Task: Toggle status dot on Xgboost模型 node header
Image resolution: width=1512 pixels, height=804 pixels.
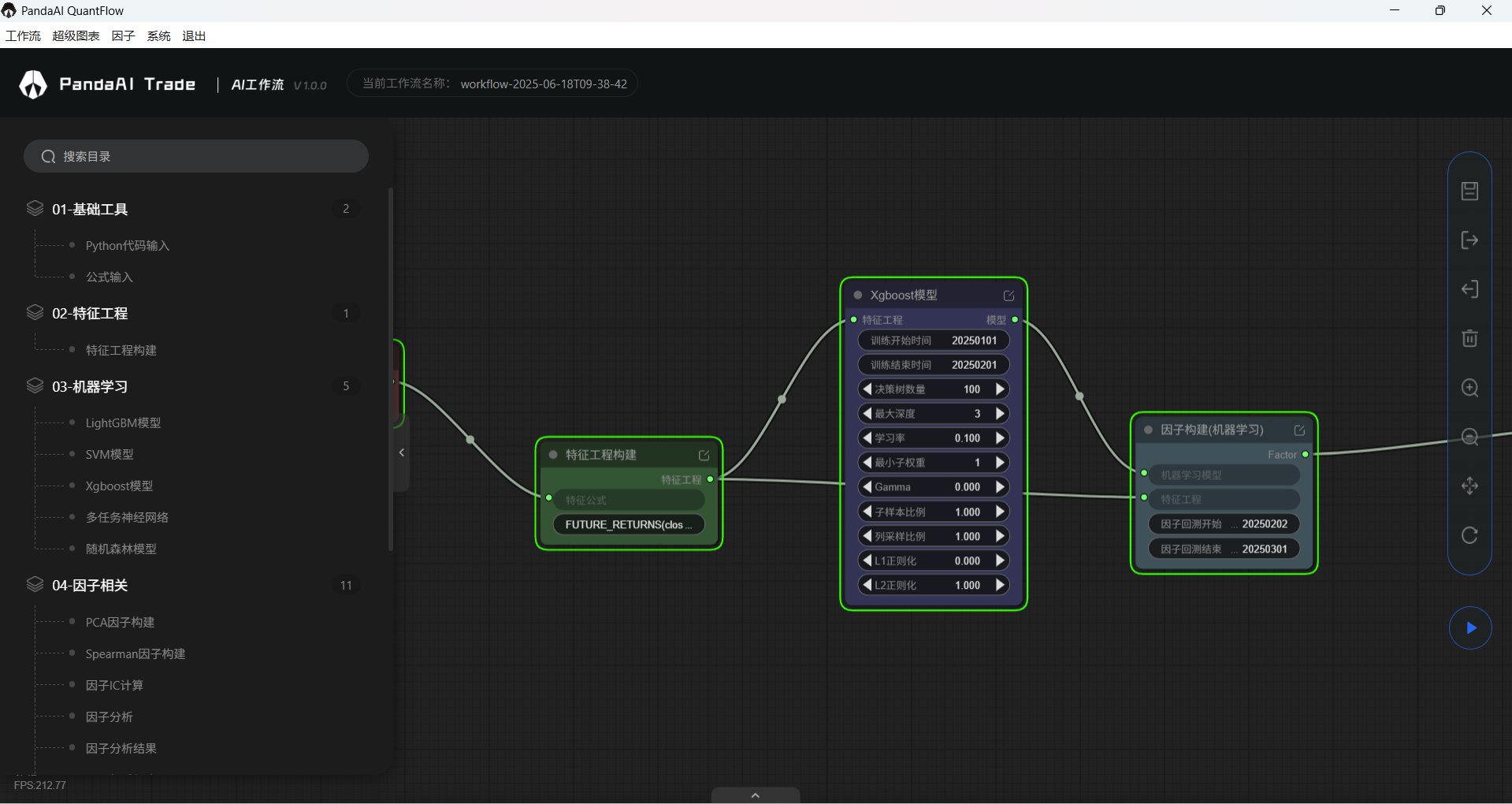Action: click(858, 296)
